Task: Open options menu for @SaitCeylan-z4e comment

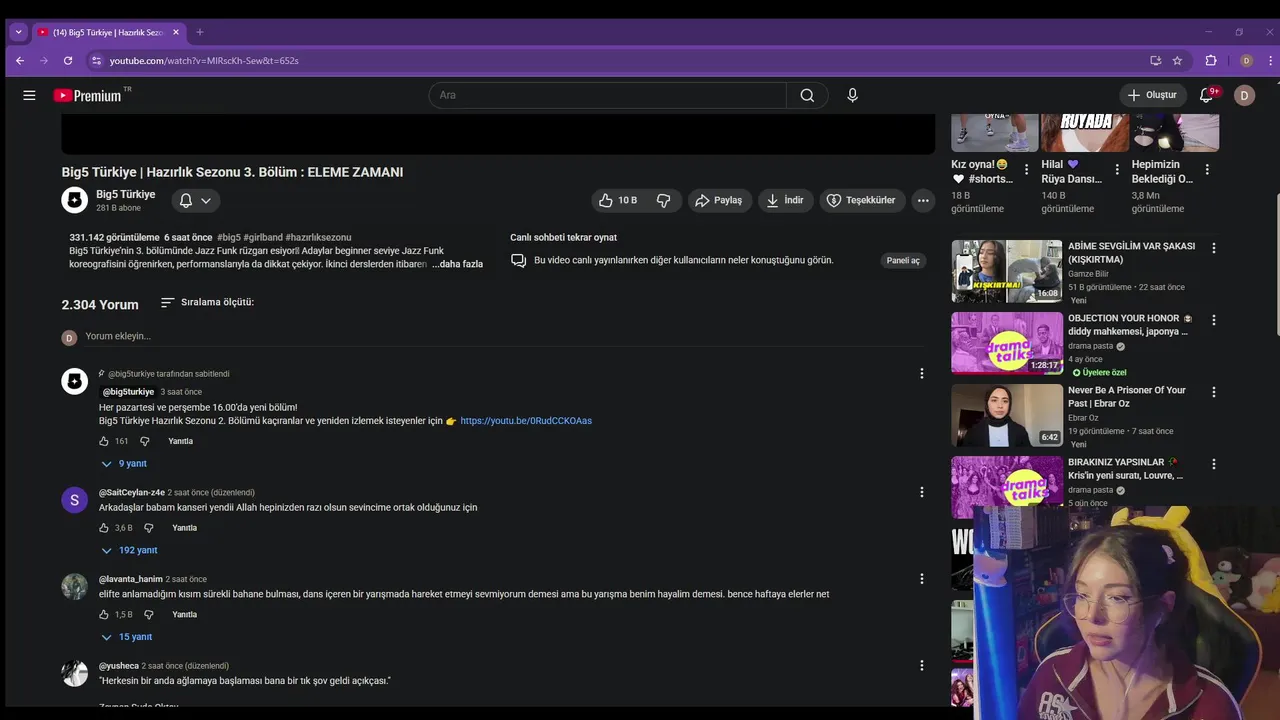Action: pos(922,492)
